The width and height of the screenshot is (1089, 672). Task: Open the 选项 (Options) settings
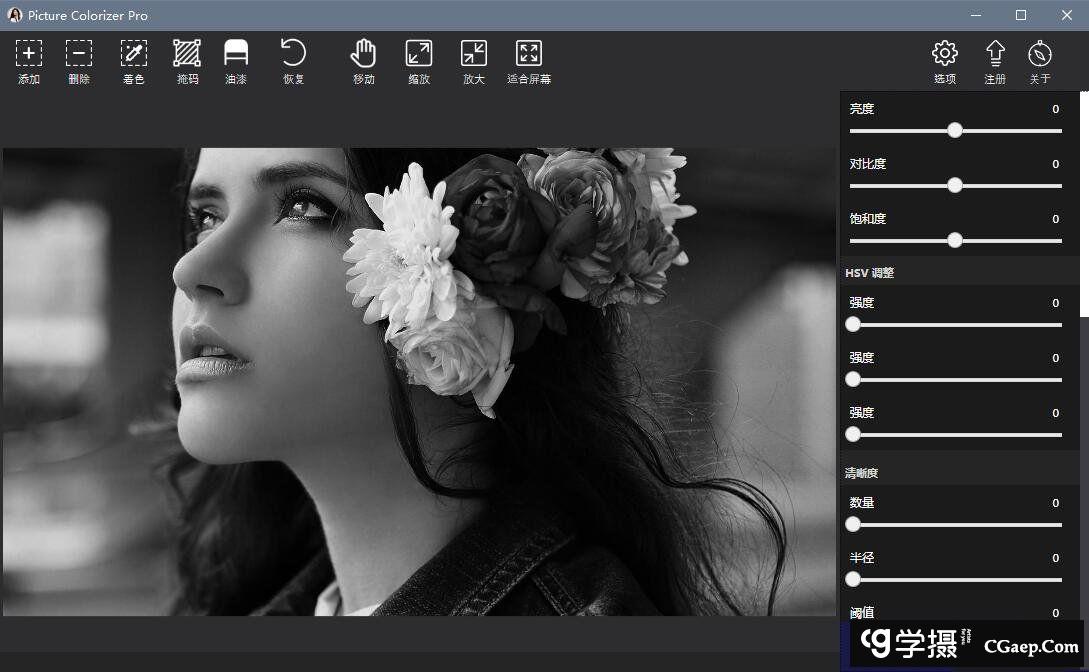[x=944, y=60]
